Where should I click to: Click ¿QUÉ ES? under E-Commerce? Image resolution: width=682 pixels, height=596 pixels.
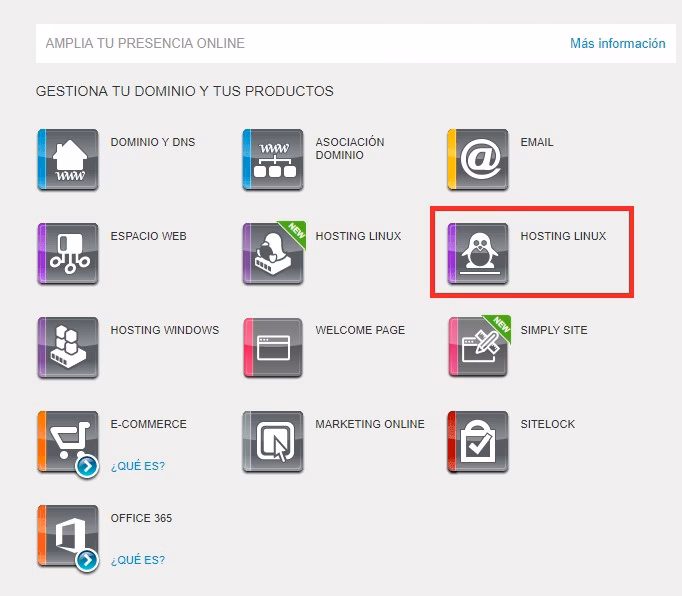point(138,466)
